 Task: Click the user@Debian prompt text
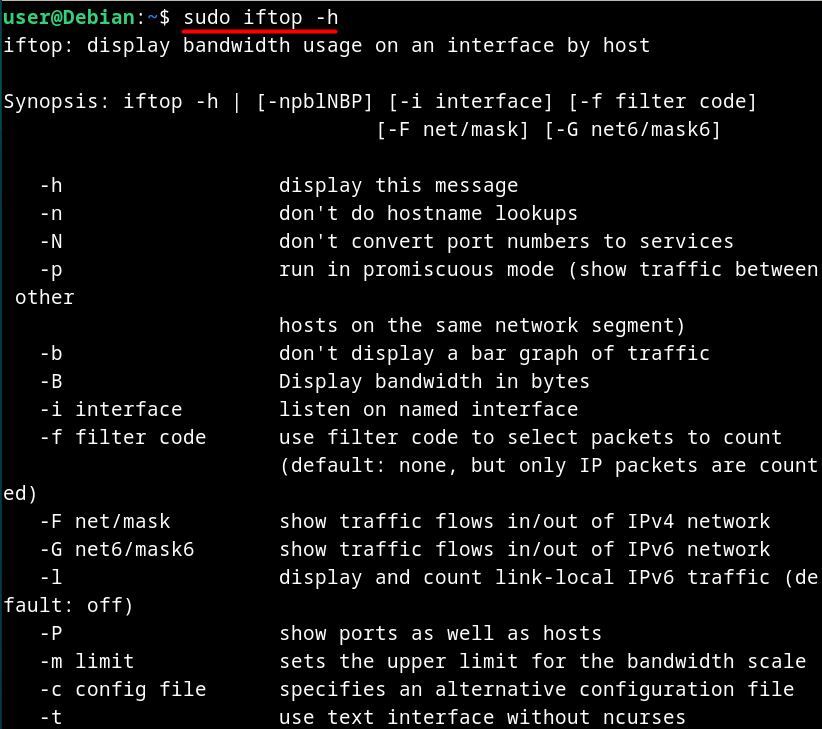69,18
